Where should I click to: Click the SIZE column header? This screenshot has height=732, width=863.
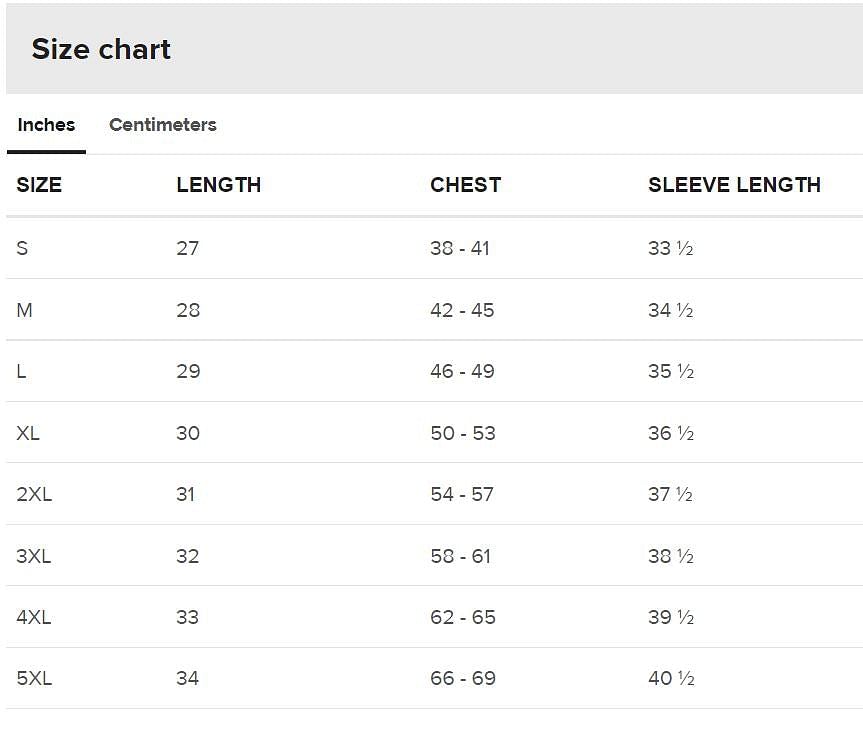pos(38,185)
